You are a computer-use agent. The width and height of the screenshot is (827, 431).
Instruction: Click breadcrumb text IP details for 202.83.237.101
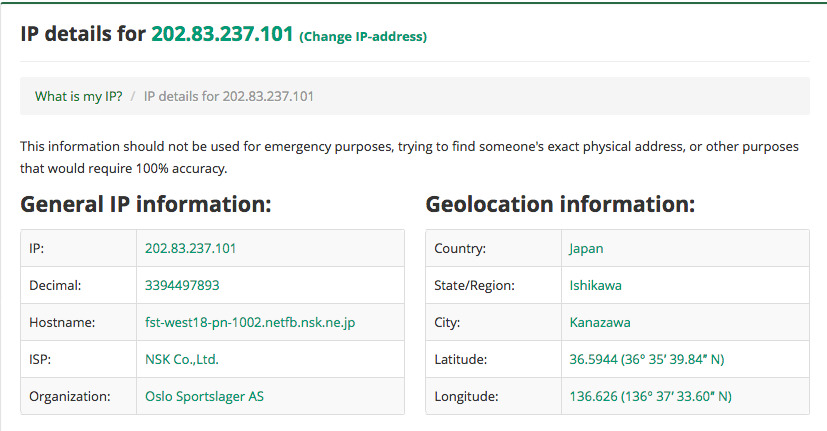click(228, 96)
